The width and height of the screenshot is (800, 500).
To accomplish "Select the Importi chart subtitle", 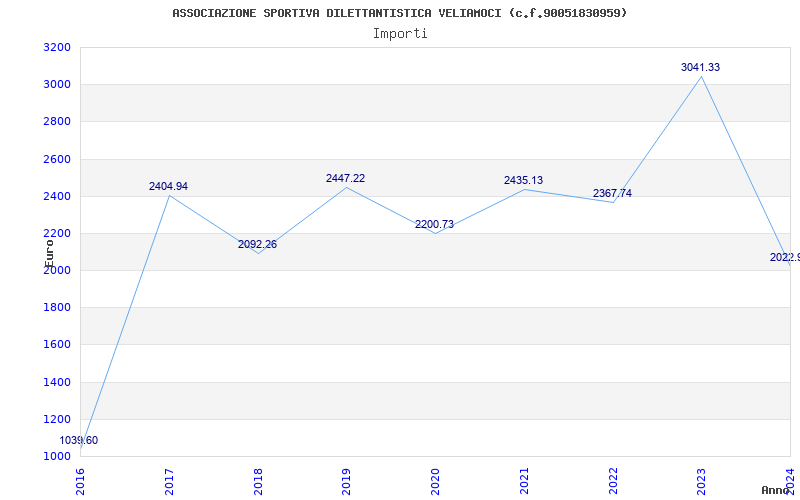I will coord(400,34).
